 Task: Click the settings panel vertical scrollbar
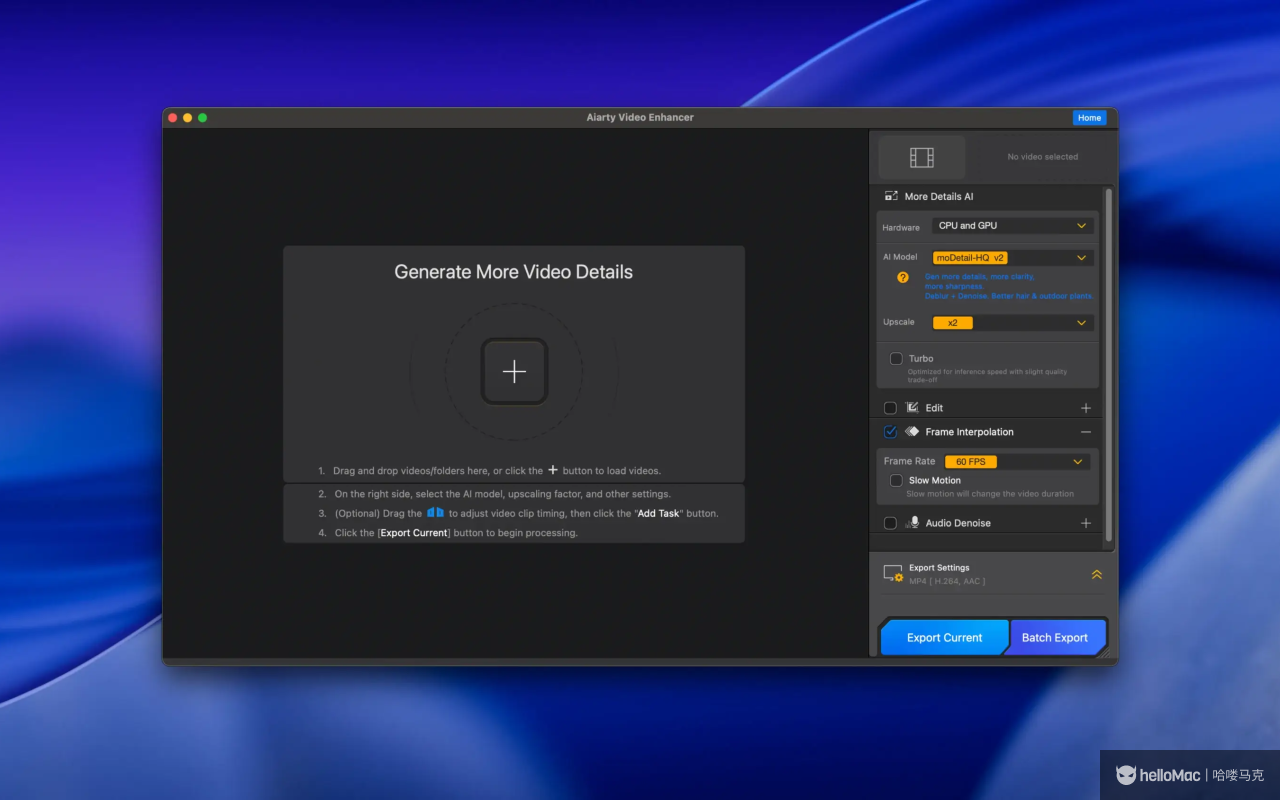click(x=1107, y=365)
